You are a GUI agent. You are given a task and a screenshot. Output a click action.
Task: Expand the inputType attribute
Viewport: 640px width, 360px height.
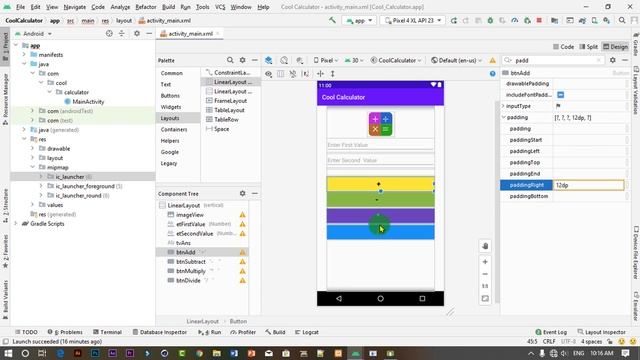(504, 106)
